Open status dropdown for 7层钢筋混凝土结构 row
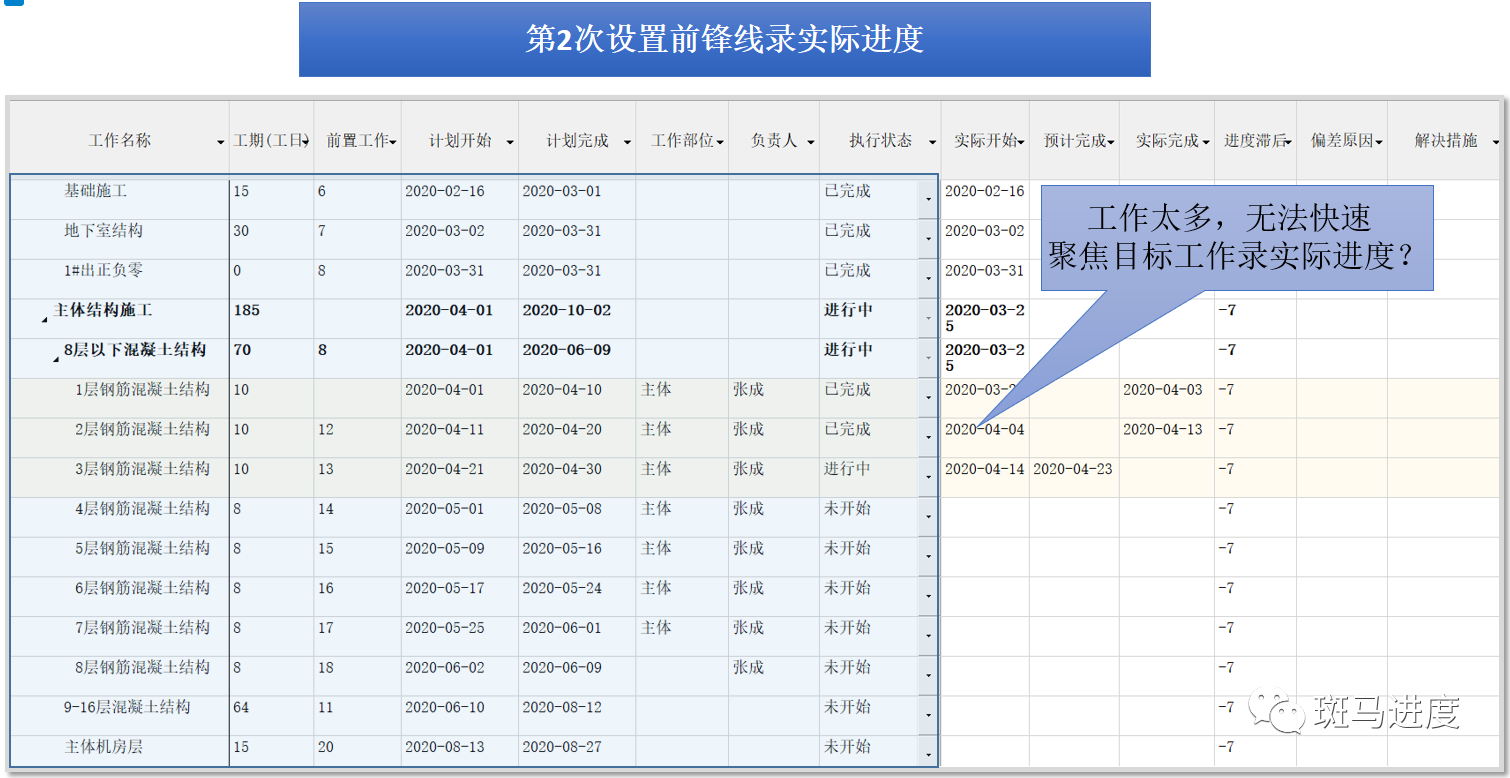The height and width of the screenshot is (778, 1510). coord(928,636)
